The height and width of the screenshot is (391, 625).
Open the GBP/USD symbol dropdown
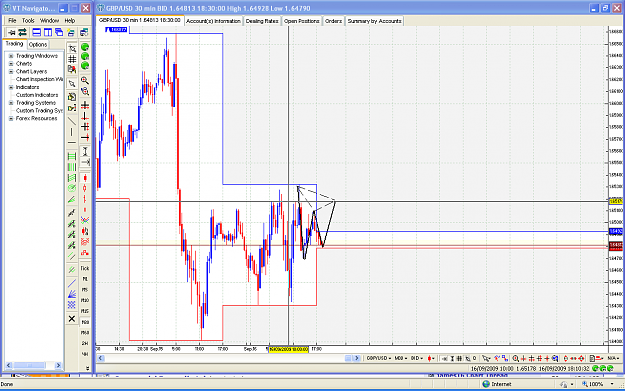click(x=379, y=358)
